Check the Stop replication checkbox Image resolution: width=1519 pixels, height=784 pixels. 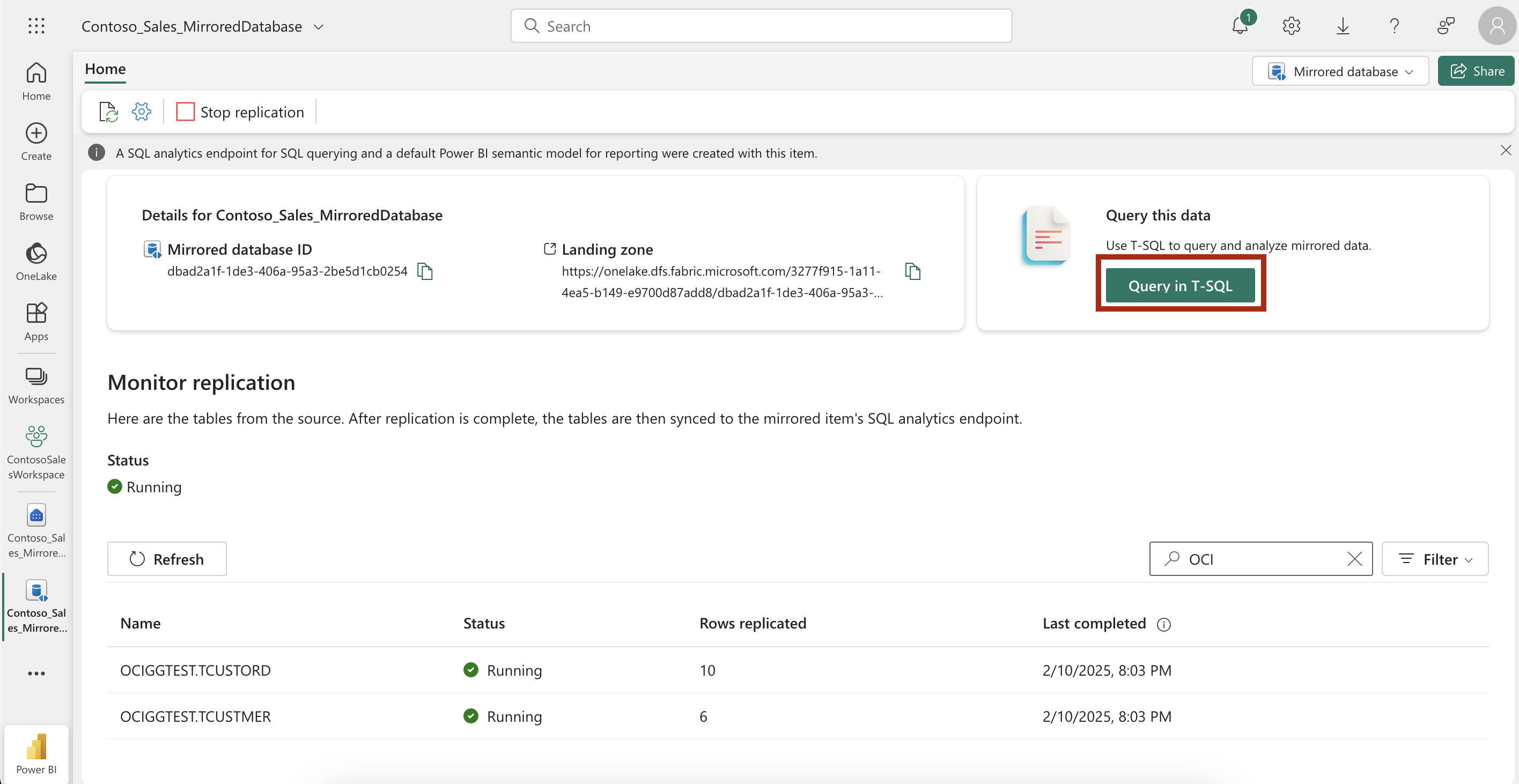pyautogui.click(x=185, y=111)
